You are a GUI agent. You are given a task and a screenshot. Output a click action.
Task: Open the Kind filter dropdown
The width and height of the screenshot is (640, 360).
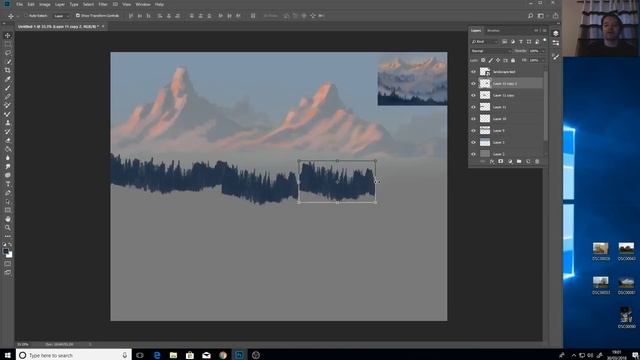tap(484, 42)
